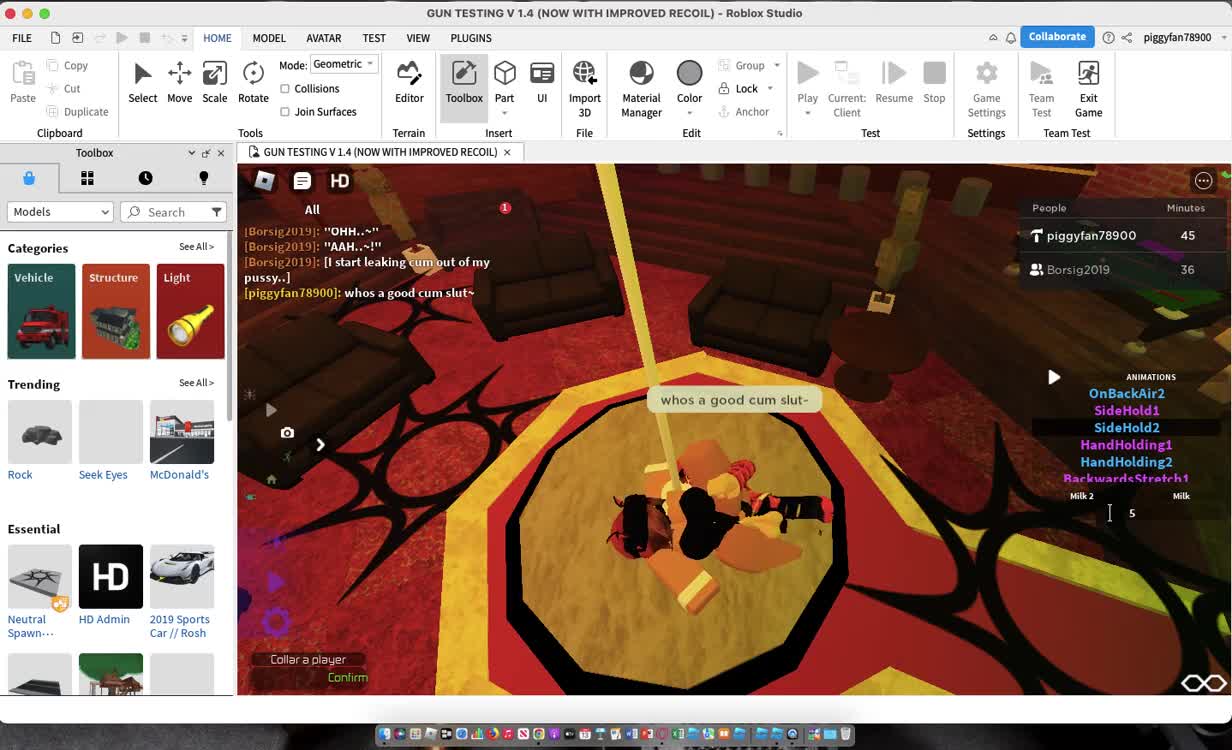The image size is (1232, 750).
Task: Toggle the Join Surfaces checkbox
Action: click(x=285, y=112)
